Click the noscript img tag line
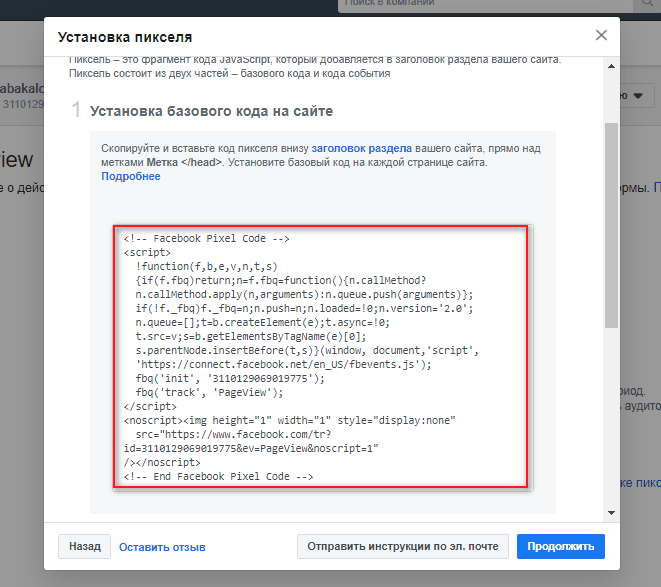This screenshot has height=587, width=661. coord(290,420)
